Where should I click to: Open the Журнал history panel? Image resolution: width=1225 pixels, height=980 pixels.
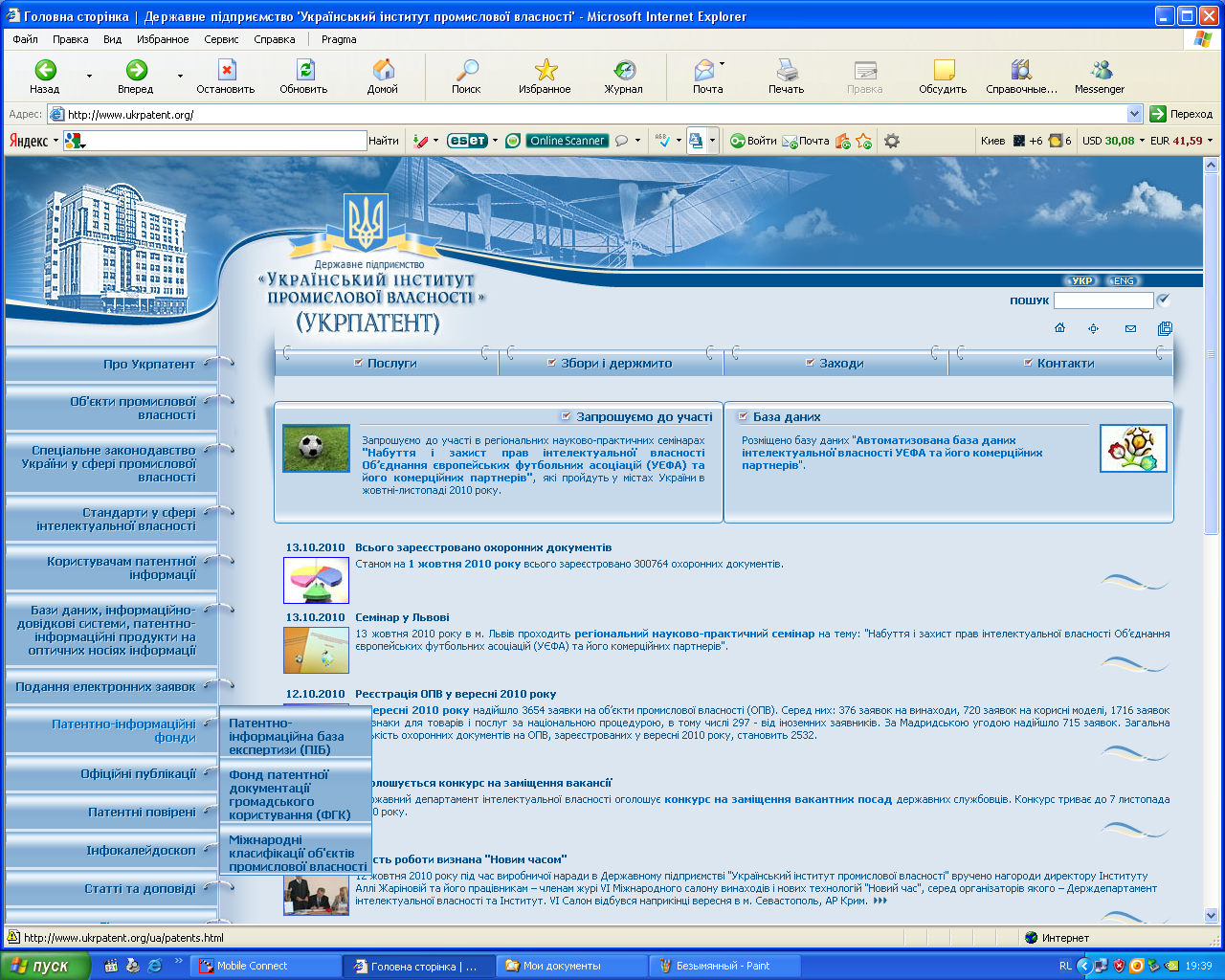(624, 76)
